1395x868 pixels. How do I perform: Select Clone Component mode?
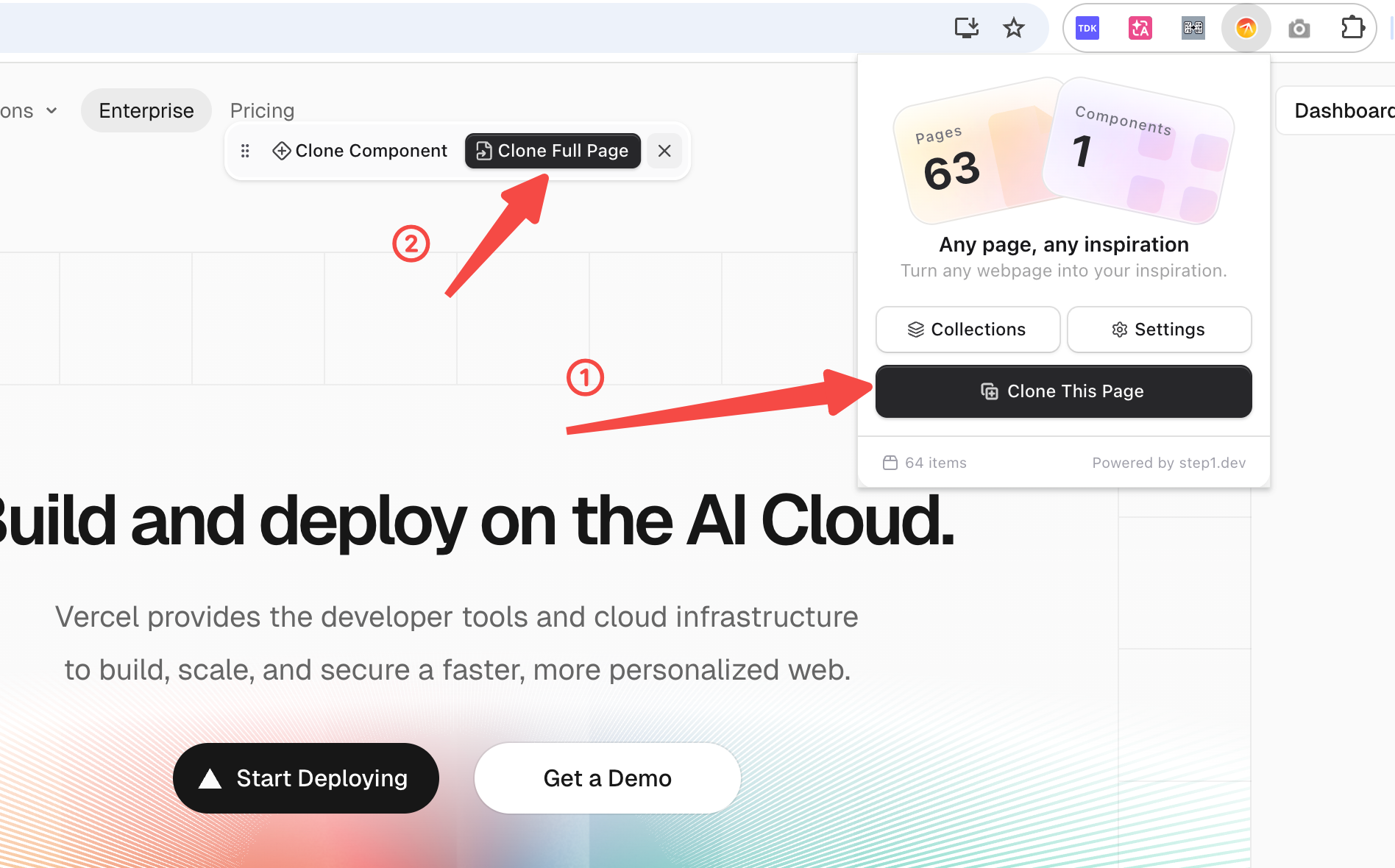(x=360, y=151)
